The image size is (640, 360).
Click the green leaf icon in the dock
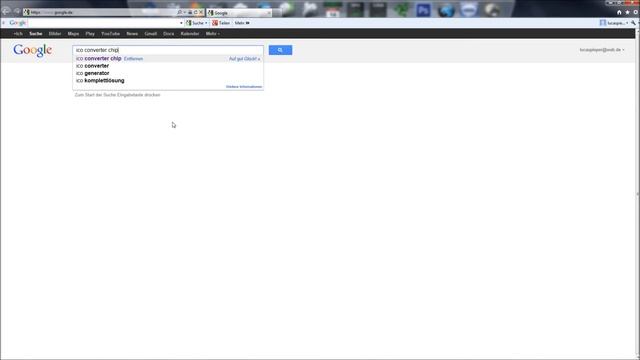(x=401, y=10)
